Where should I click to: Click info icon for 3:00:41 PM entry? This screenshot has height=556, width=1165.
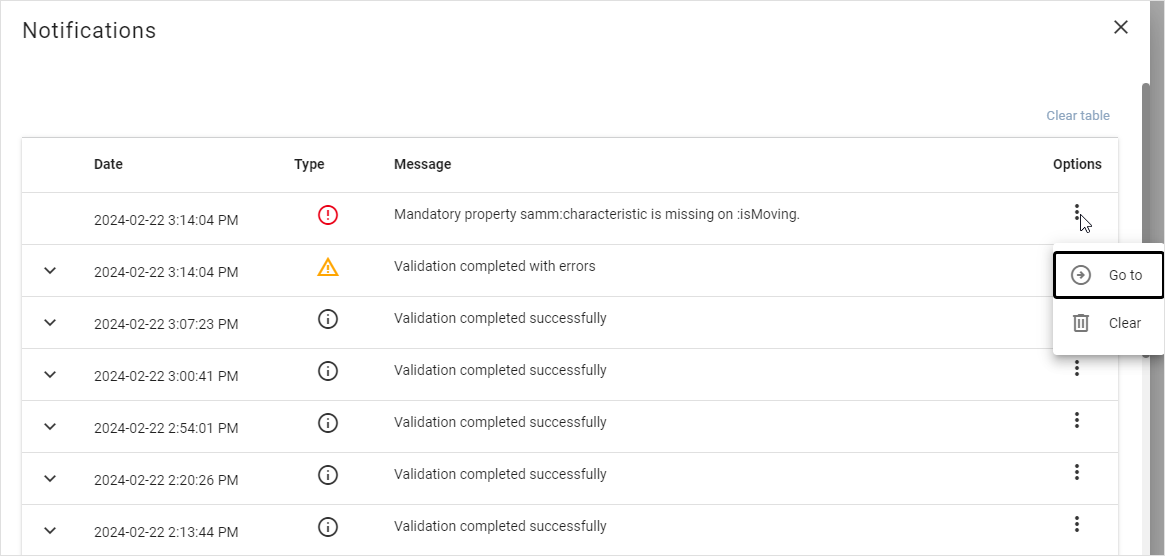point(327,371)
